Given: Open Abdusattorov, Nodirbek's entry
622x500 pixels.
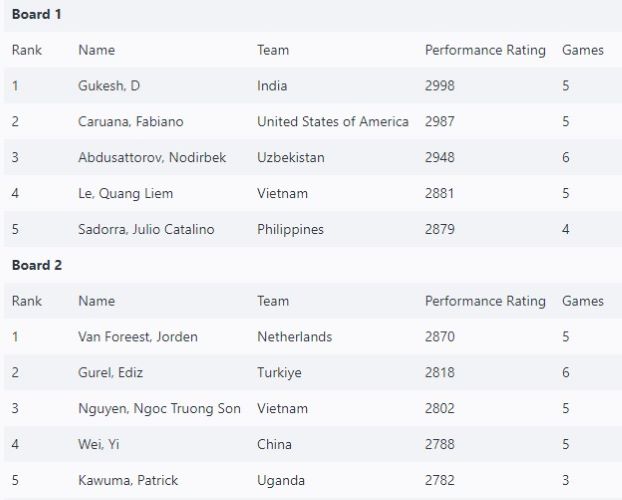Looking at the screenshot, I should click(151, 158).
